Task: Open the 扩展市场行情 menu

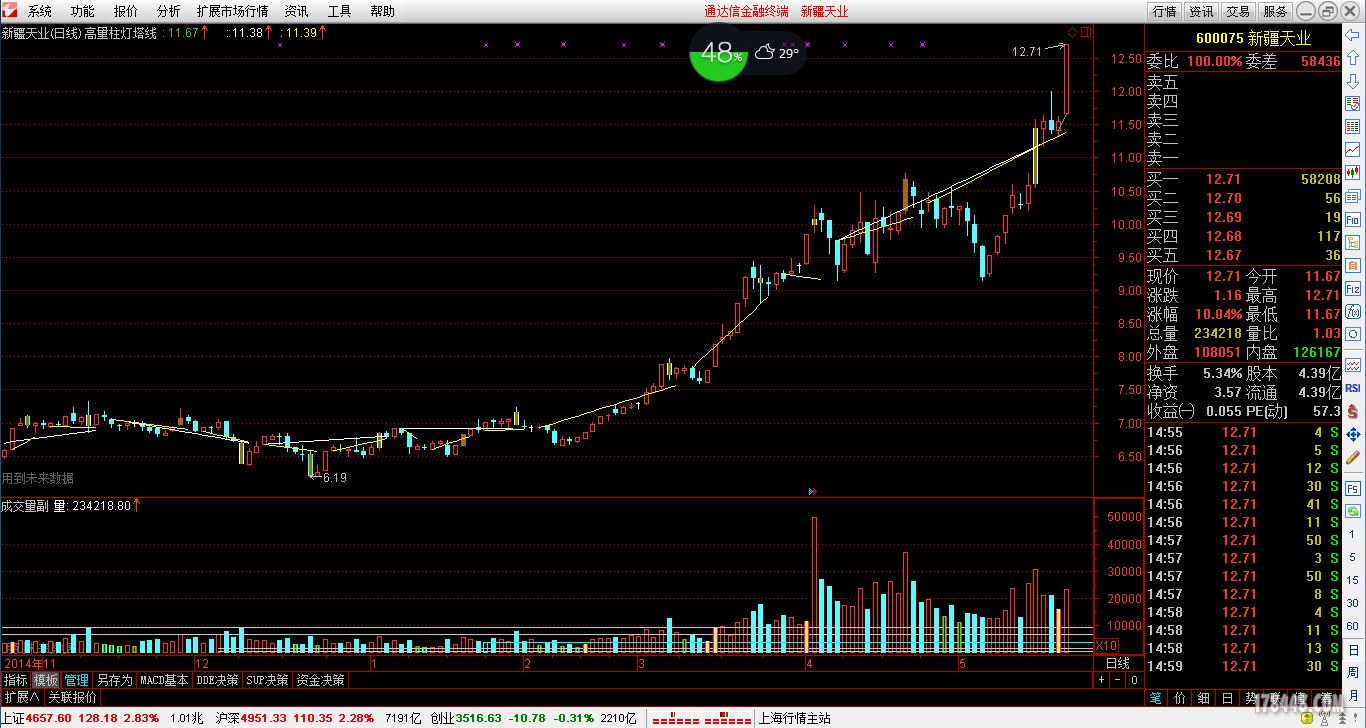Action: (x=232, y=11)
